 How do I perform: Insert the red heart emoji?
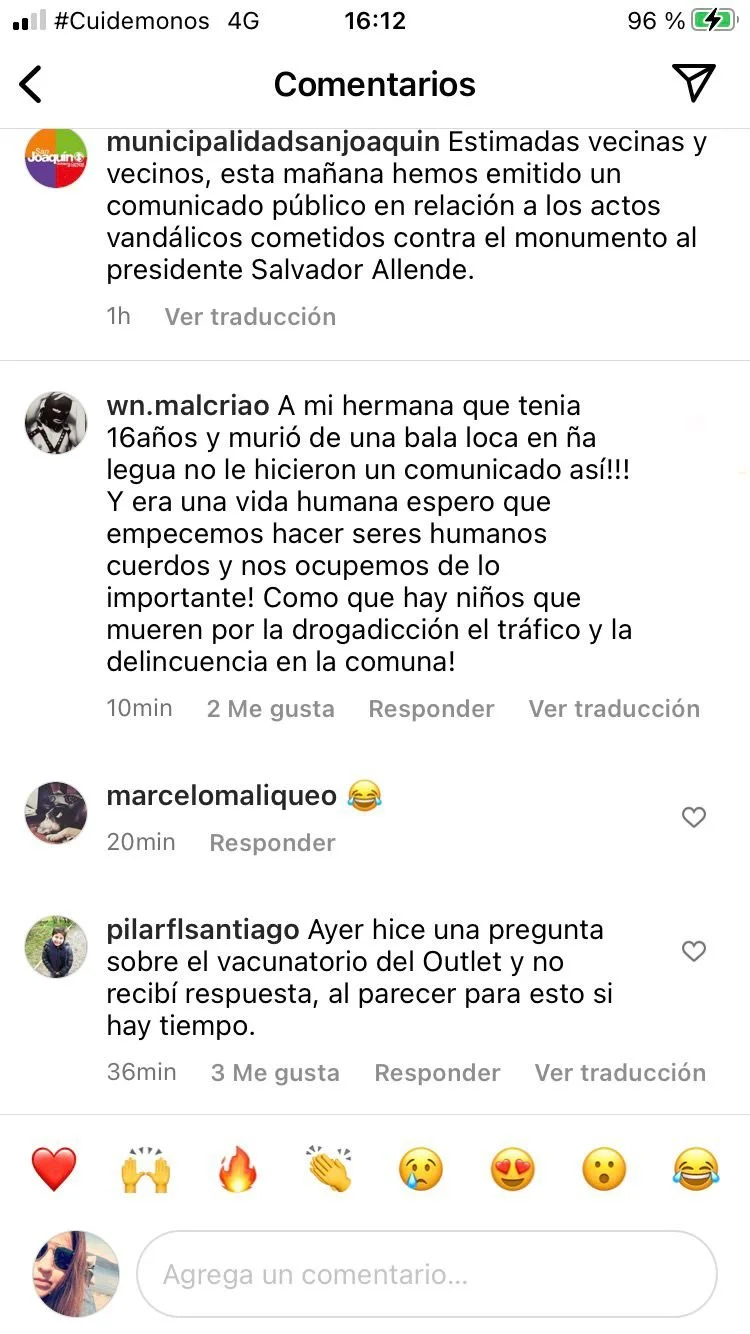54,1168
